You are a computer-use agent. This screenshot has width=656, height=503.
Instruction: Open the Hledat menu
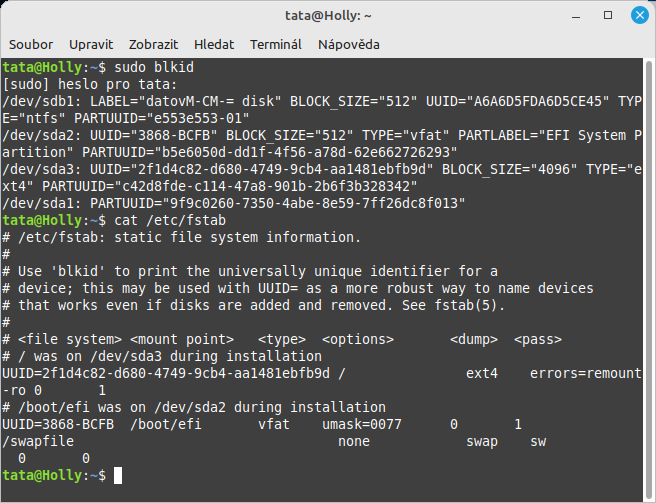click(x=214, y=44)
